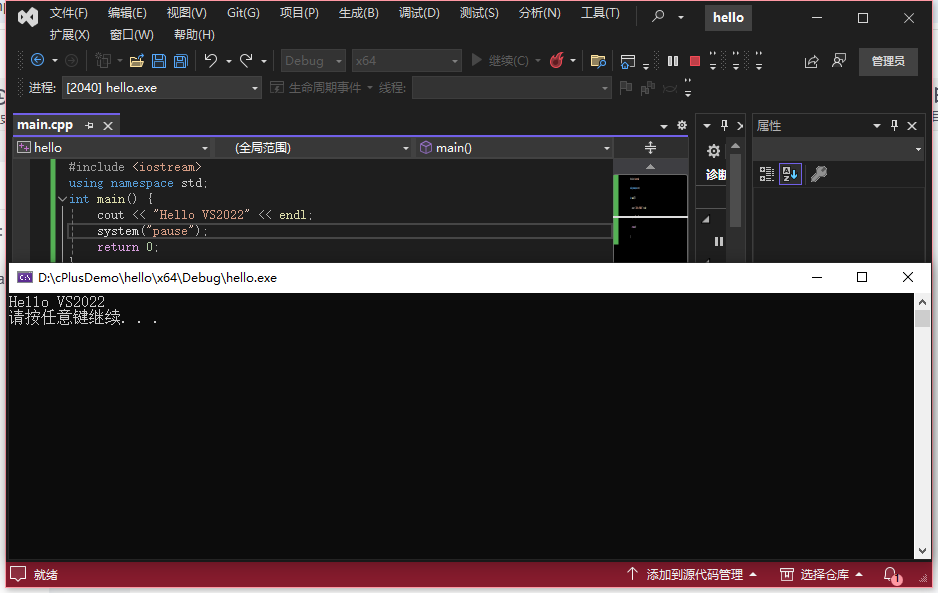This screenshot has height=593, width=938.
Task: Save main.cpp with the single disk icon
Action: (x=159, y=60)
